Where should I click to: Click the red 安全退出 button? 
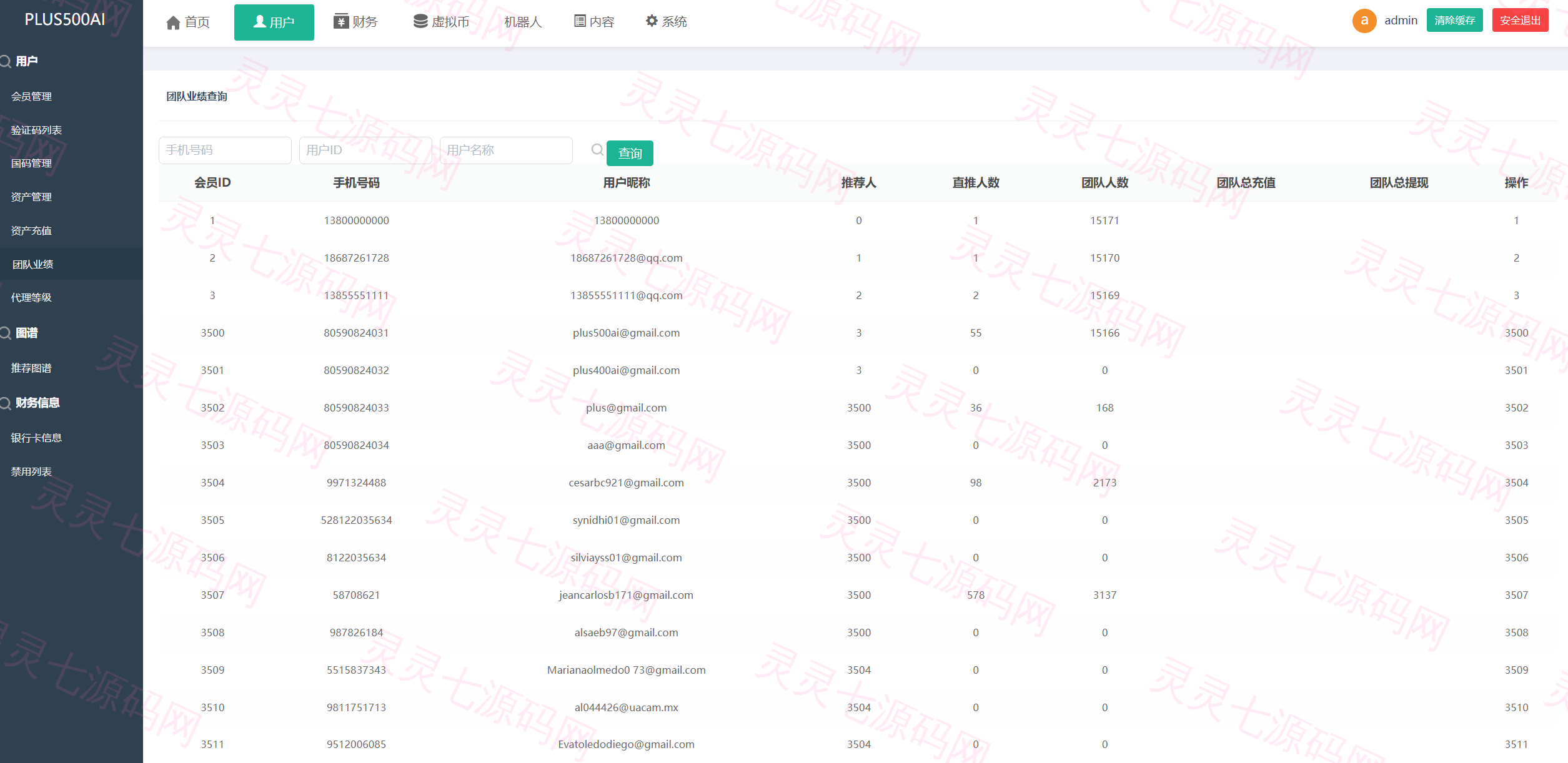[1520, 21]
